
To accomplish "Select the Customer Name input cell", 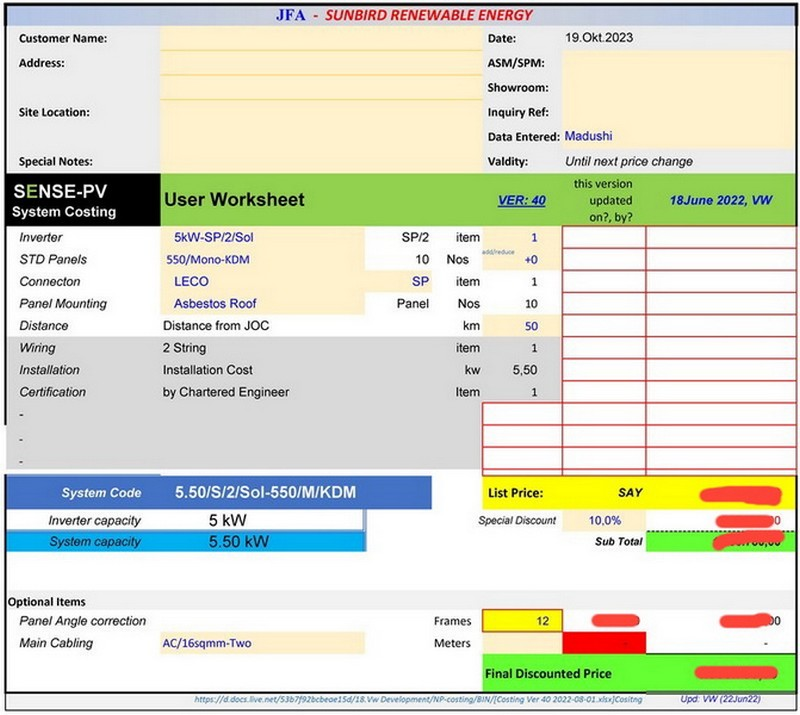I will 321,39.
